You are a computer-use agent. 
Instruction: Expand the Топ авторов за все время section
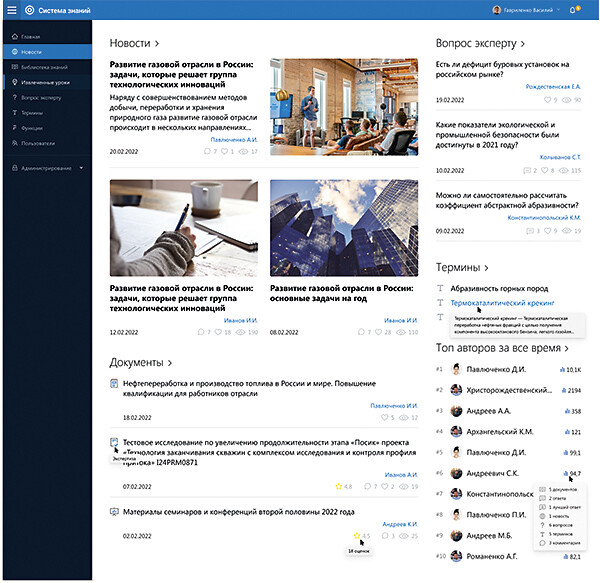[x=566, y=348]
